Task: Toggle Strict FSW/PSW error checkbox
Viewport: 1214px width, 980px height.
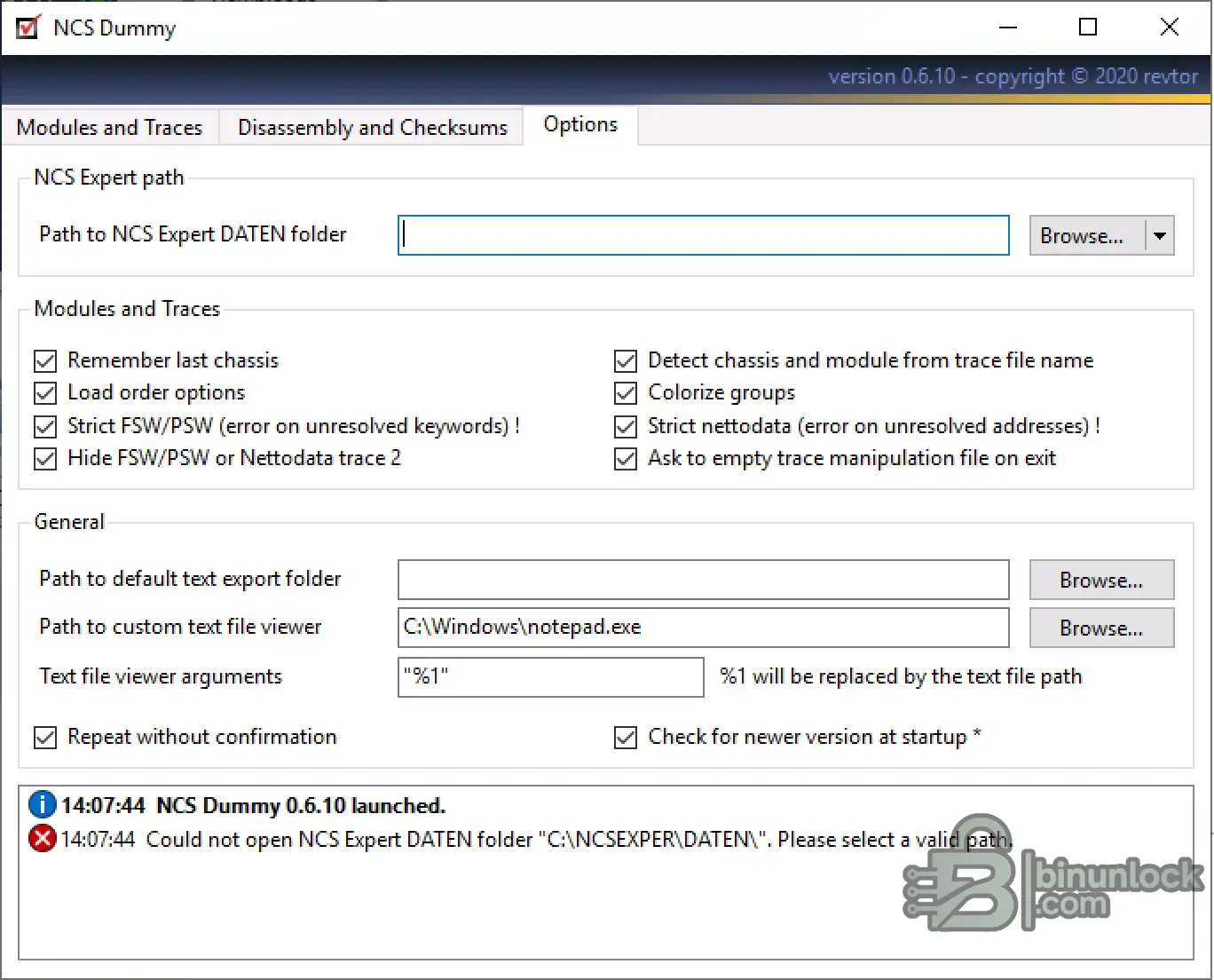Action: point(45,427)
